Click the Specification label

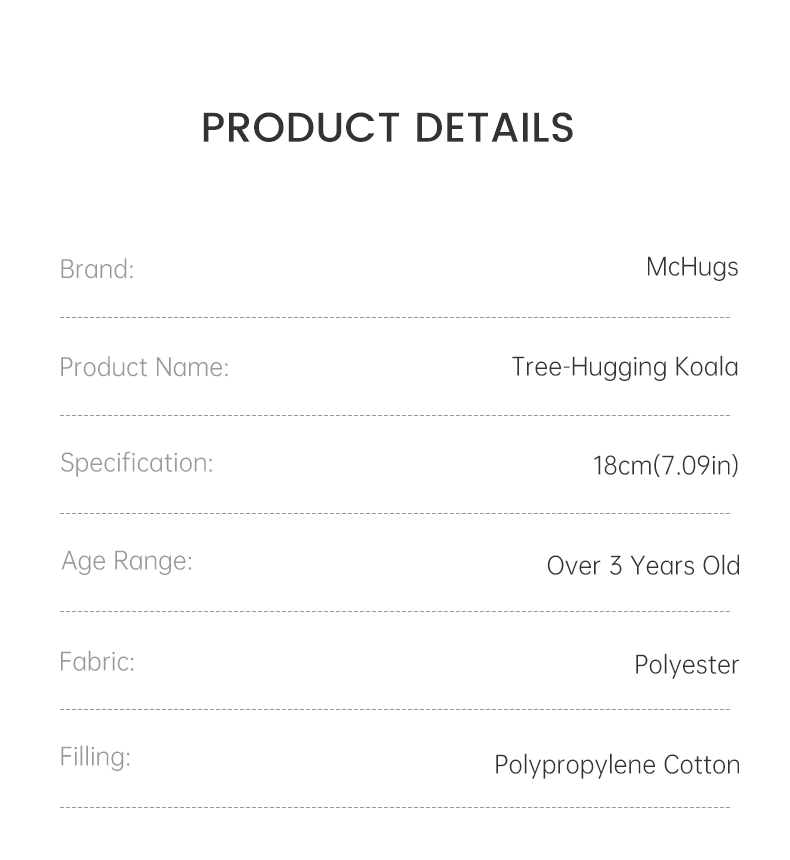137,463
